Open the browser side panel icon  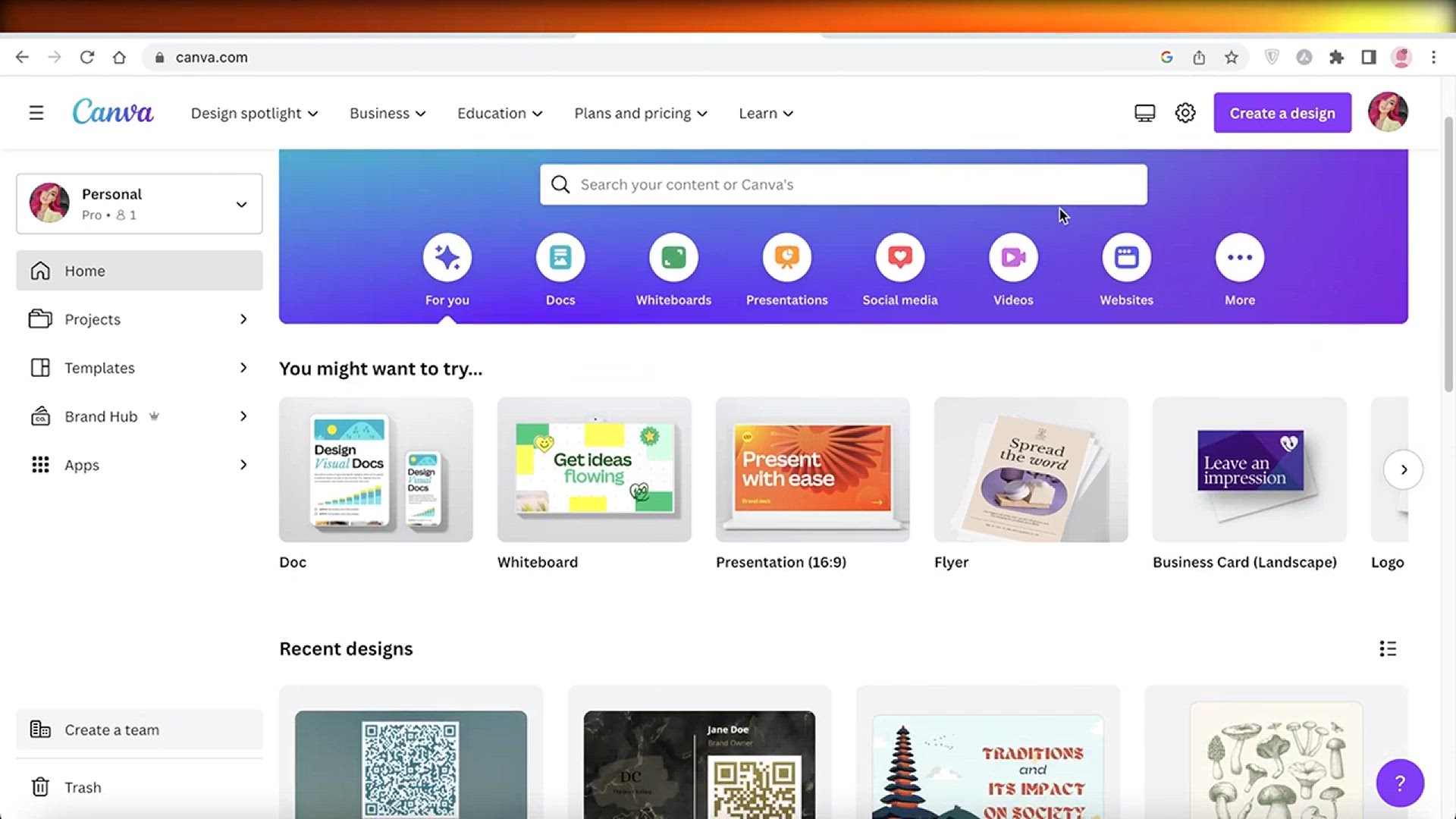[1369, 57]
